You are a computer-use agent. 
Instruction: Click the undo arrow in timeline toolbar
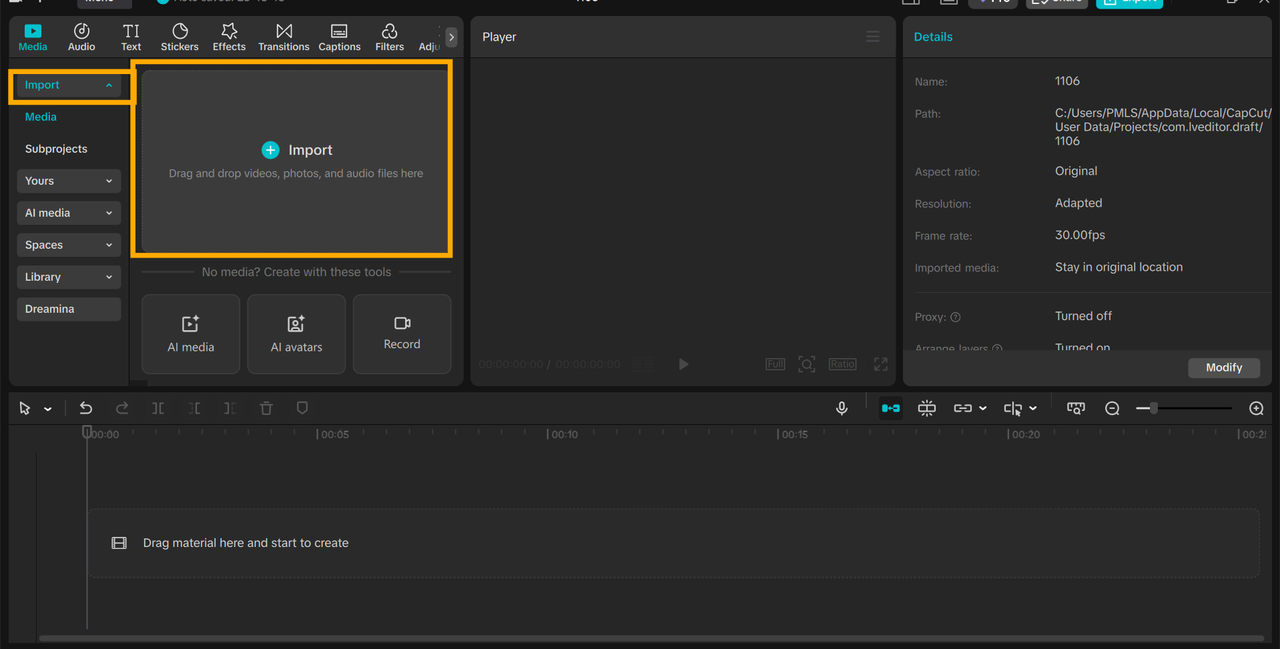coord(86,408)
